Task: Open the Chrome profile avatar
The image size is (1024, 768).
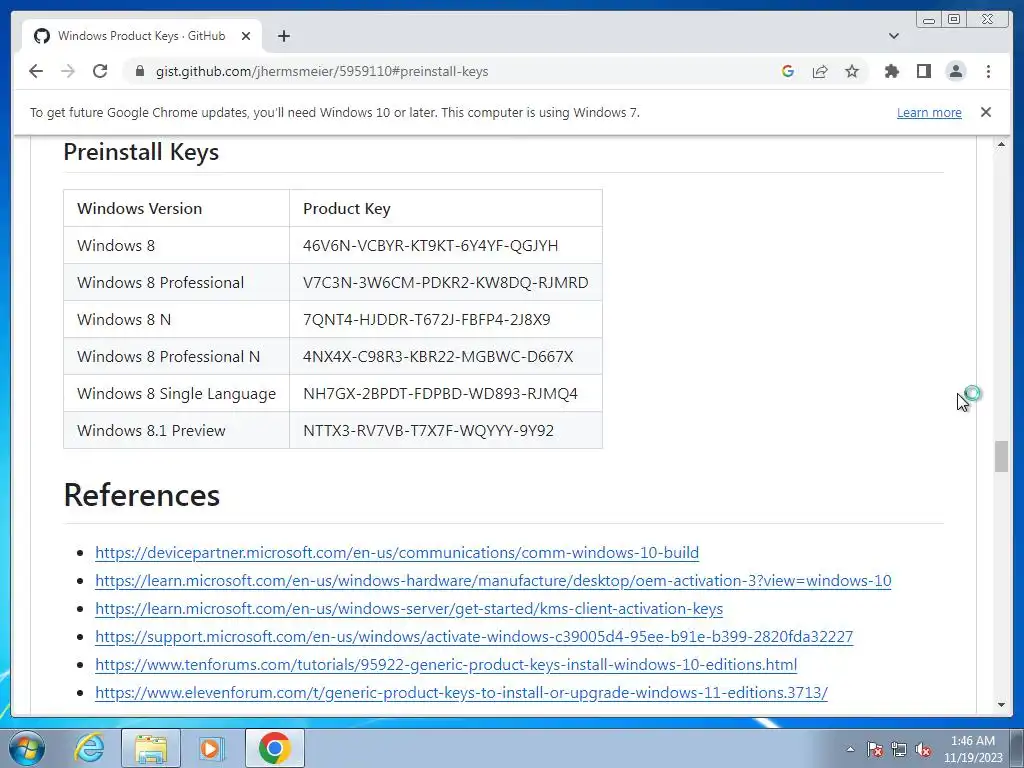Action: [x=955, y=71]
